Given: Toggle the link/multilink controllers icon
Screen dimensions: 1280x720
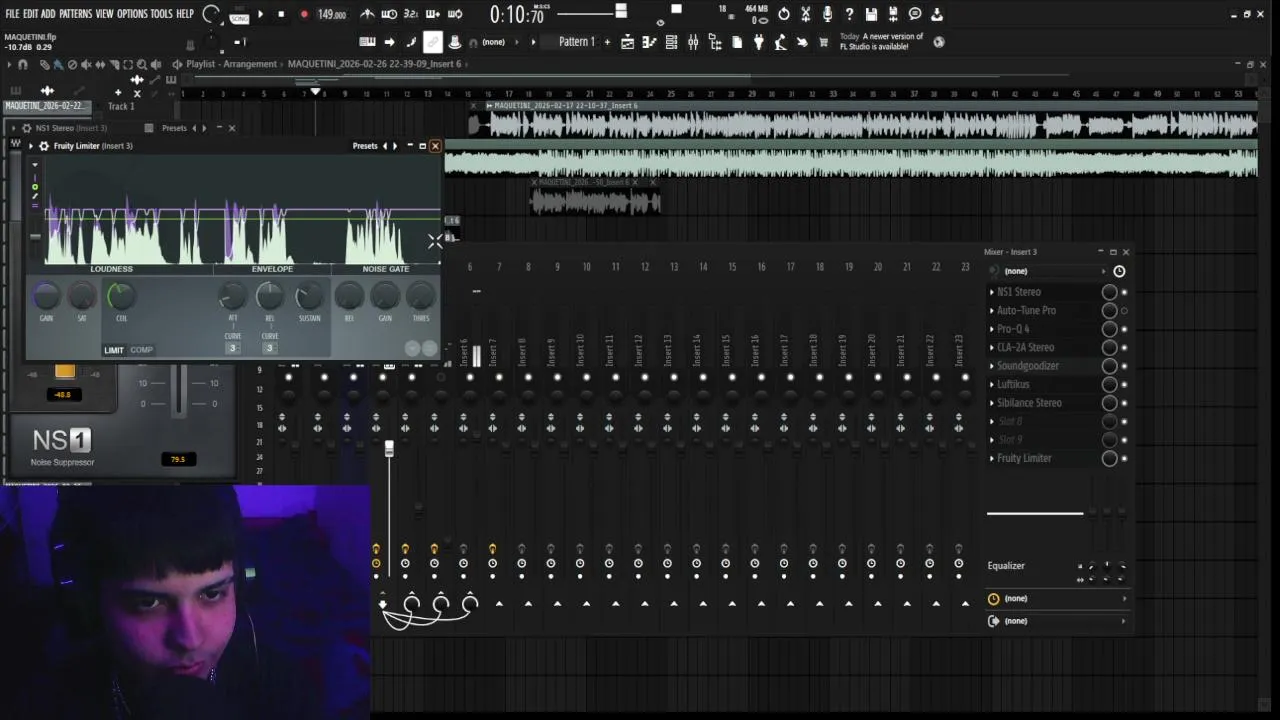Looking at the screenshot, I should (x=433, y=42).
